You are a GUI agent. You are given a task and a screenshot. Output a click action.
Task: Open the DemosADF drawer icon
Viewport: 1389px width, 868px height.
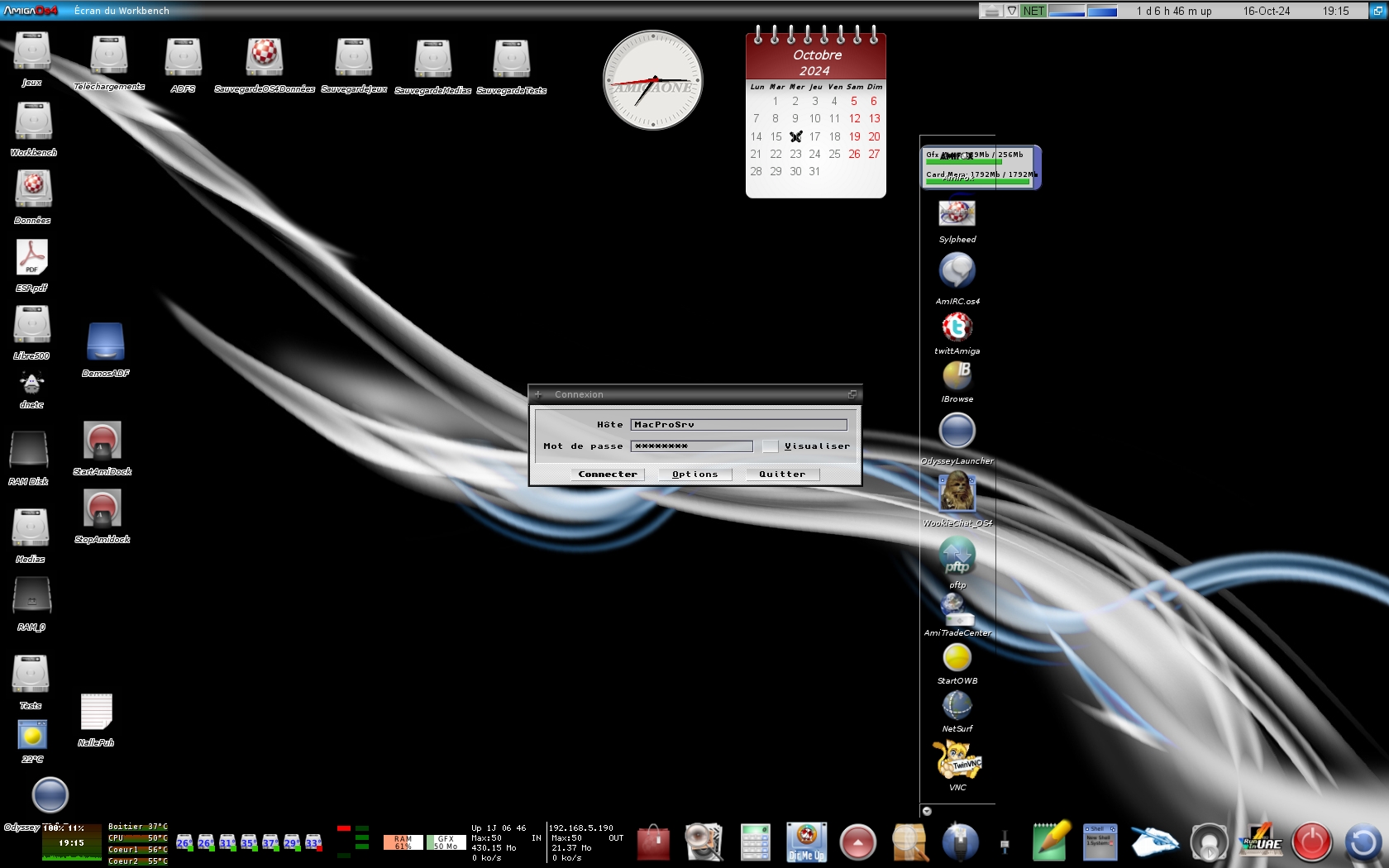tap(106, 342)
